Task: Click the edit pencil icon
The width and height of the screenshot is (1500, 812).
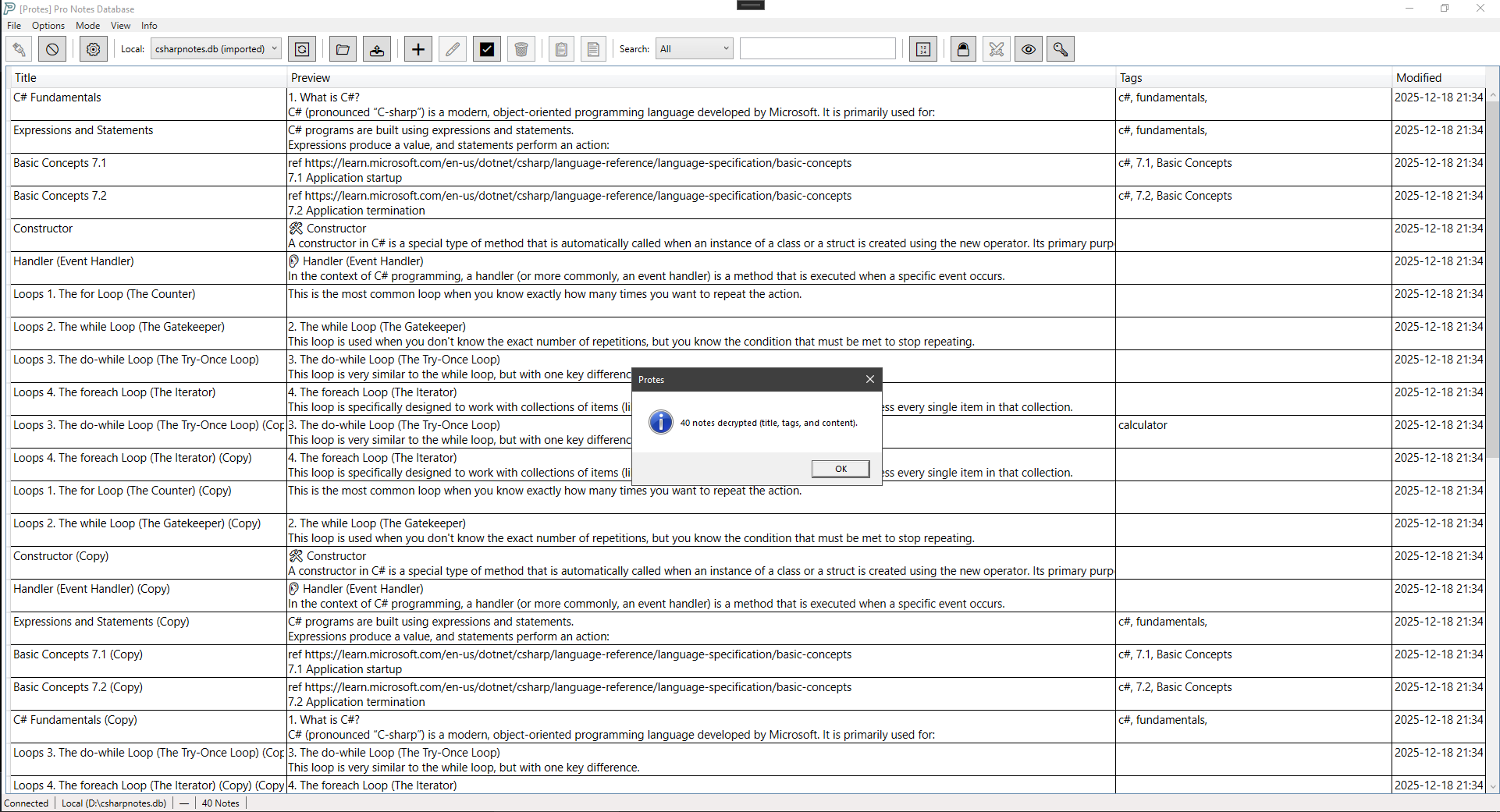Action: coord(453,49)
